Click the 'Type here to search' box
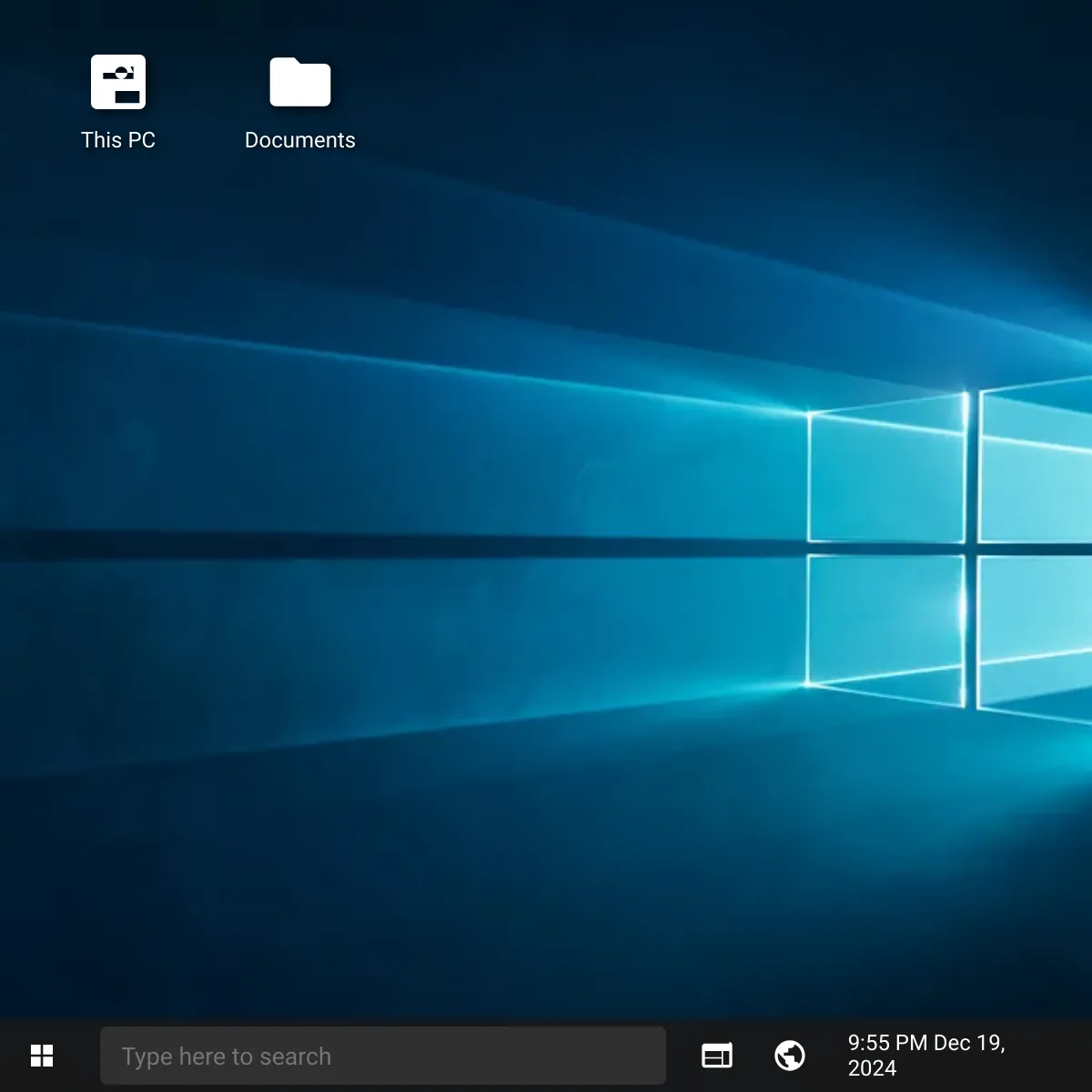Viewport: 1092px width, 1092px height. 383,1056
